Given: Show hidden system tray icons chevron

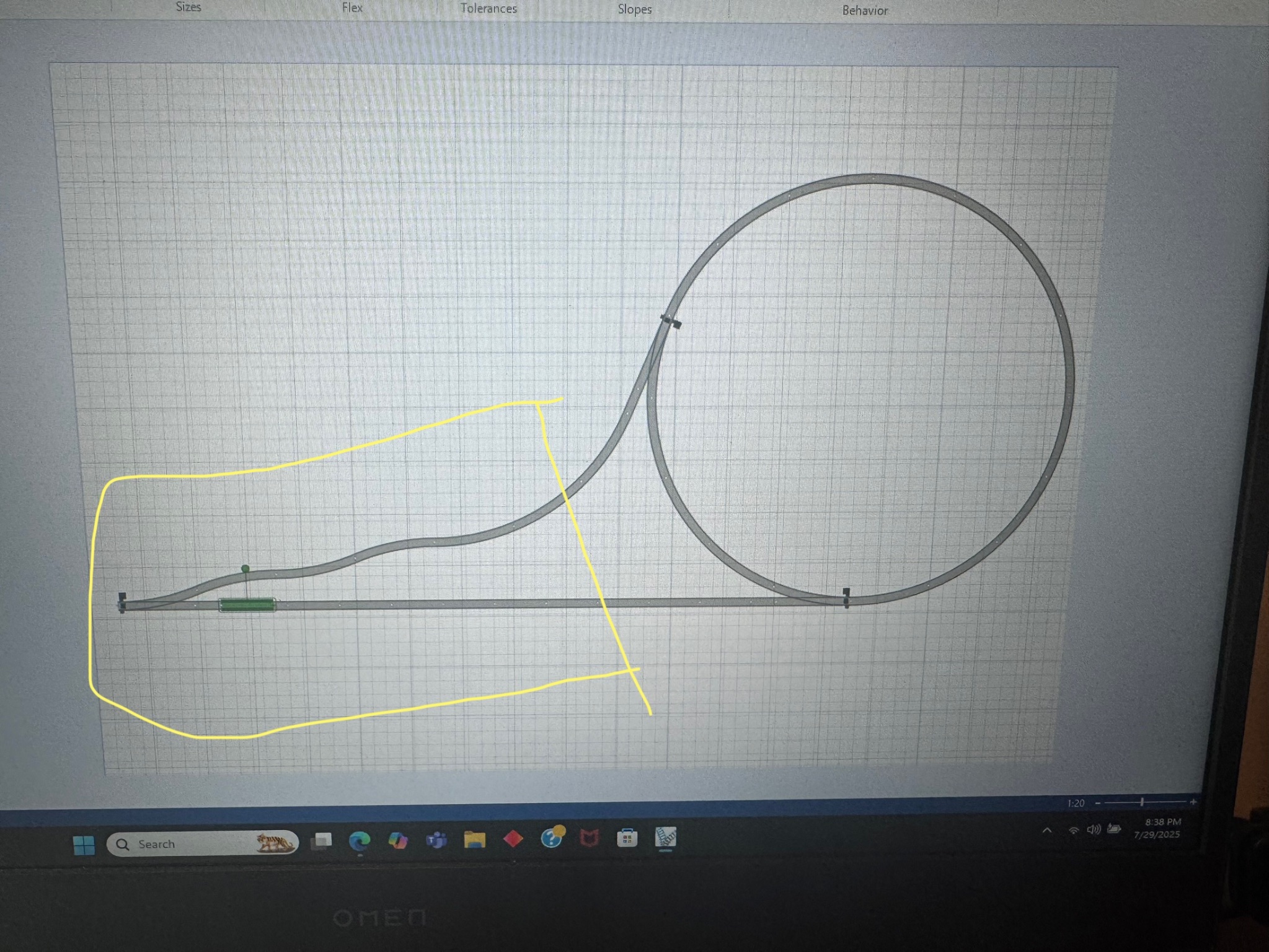Looking at the screenshot, I should pyautogui.click(x=1047, y=830).
